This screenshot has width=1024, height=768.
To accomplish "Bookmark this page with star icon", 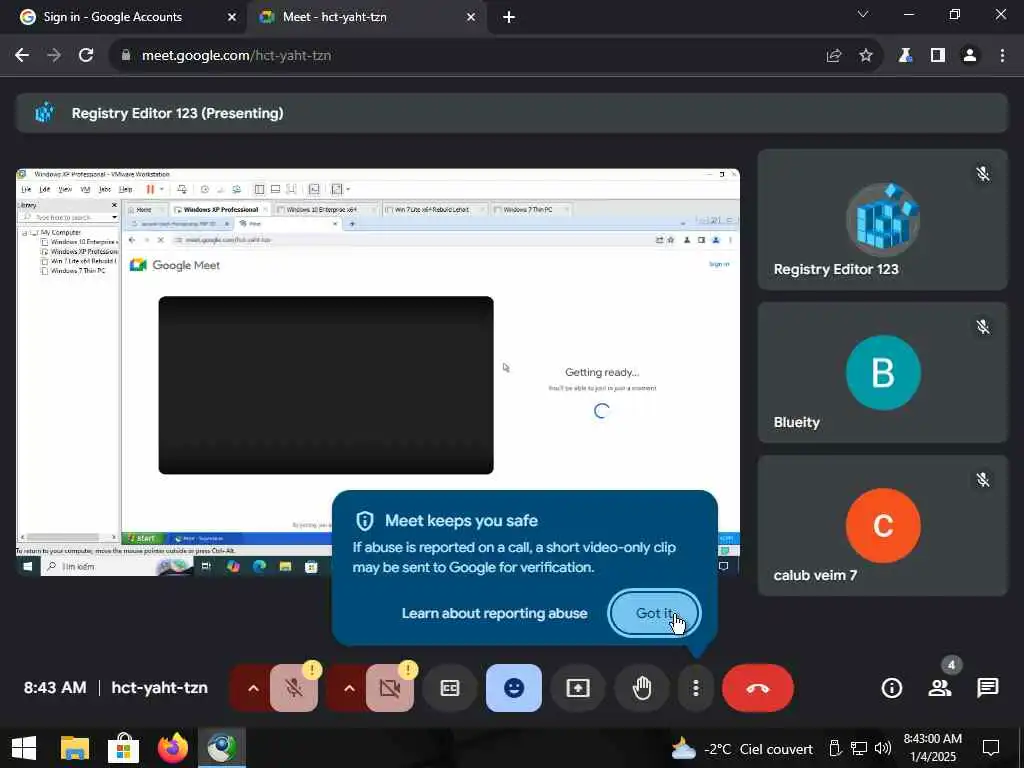I will (x=866, y=56).
